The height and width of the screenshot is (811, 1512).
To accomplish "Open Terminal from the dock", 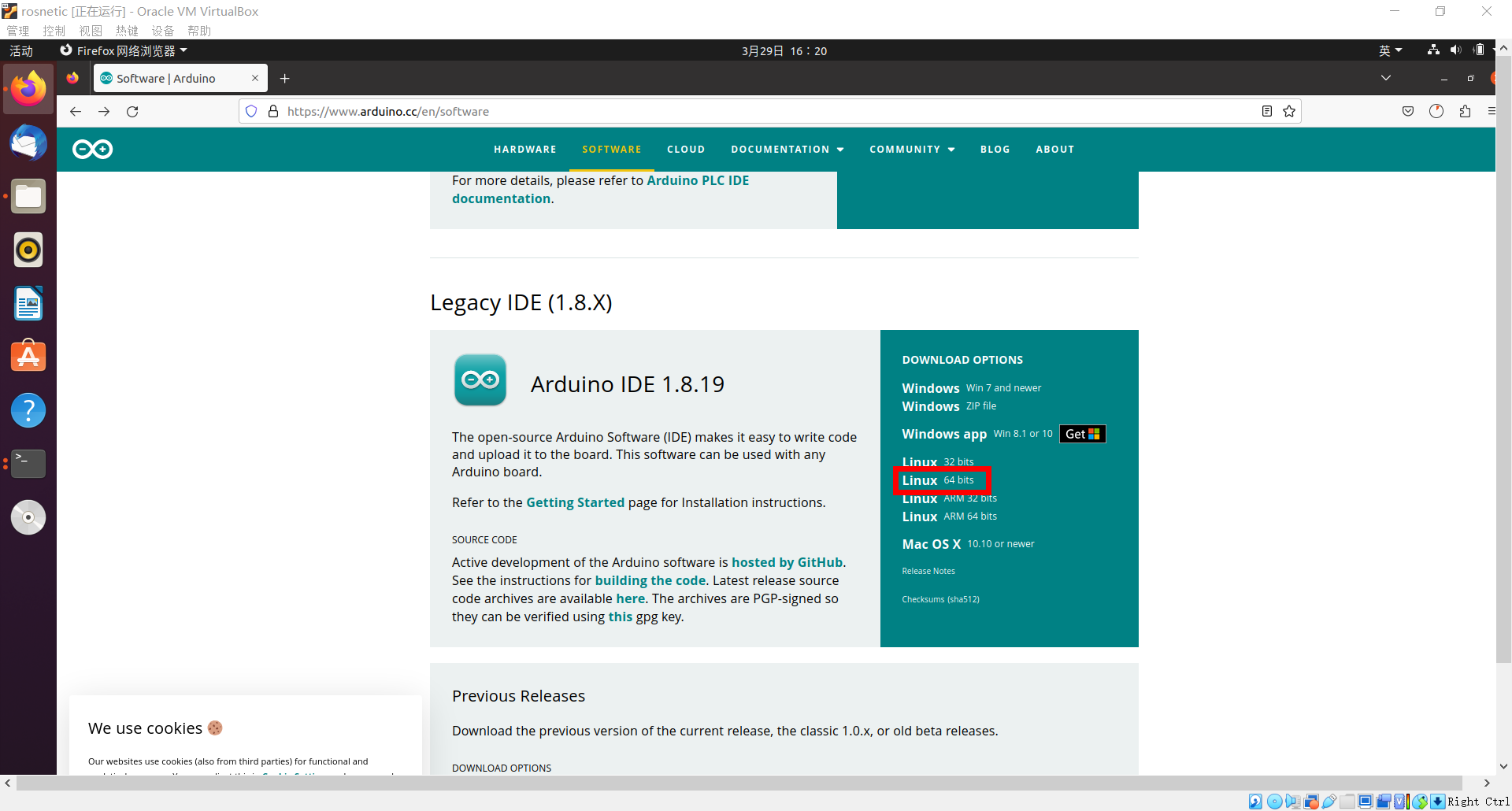I will [28, 464].
